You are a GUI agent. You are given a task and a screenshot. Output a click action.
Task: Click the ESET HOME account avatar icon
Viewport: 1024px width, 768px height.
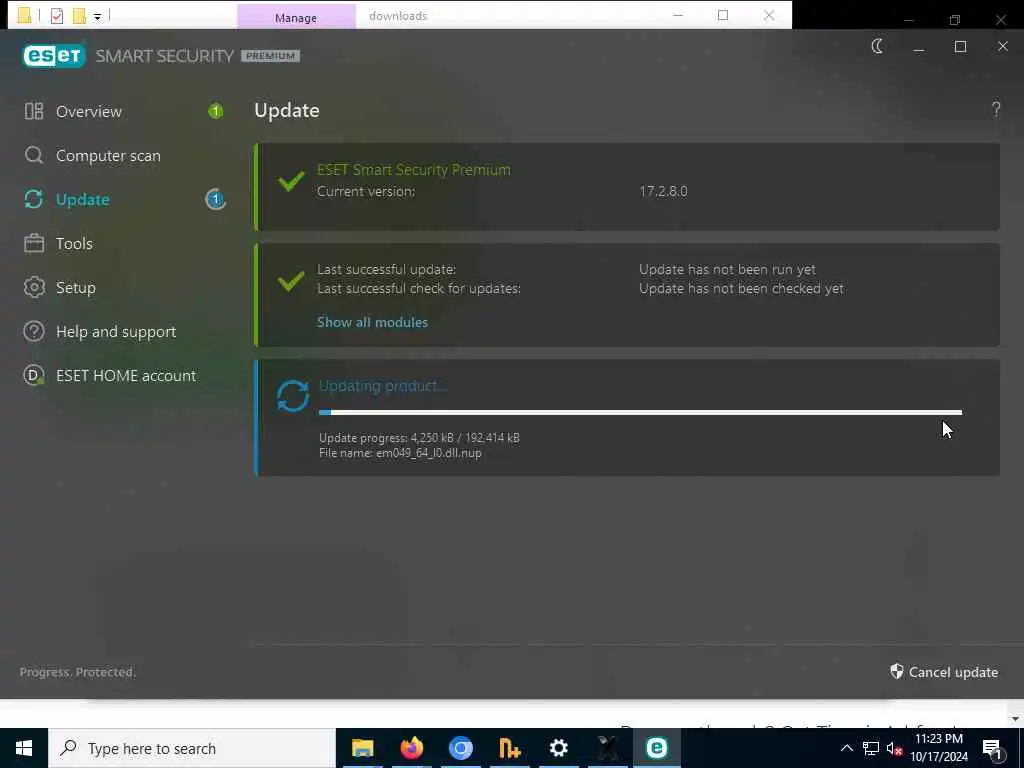(x=34, y=376)
